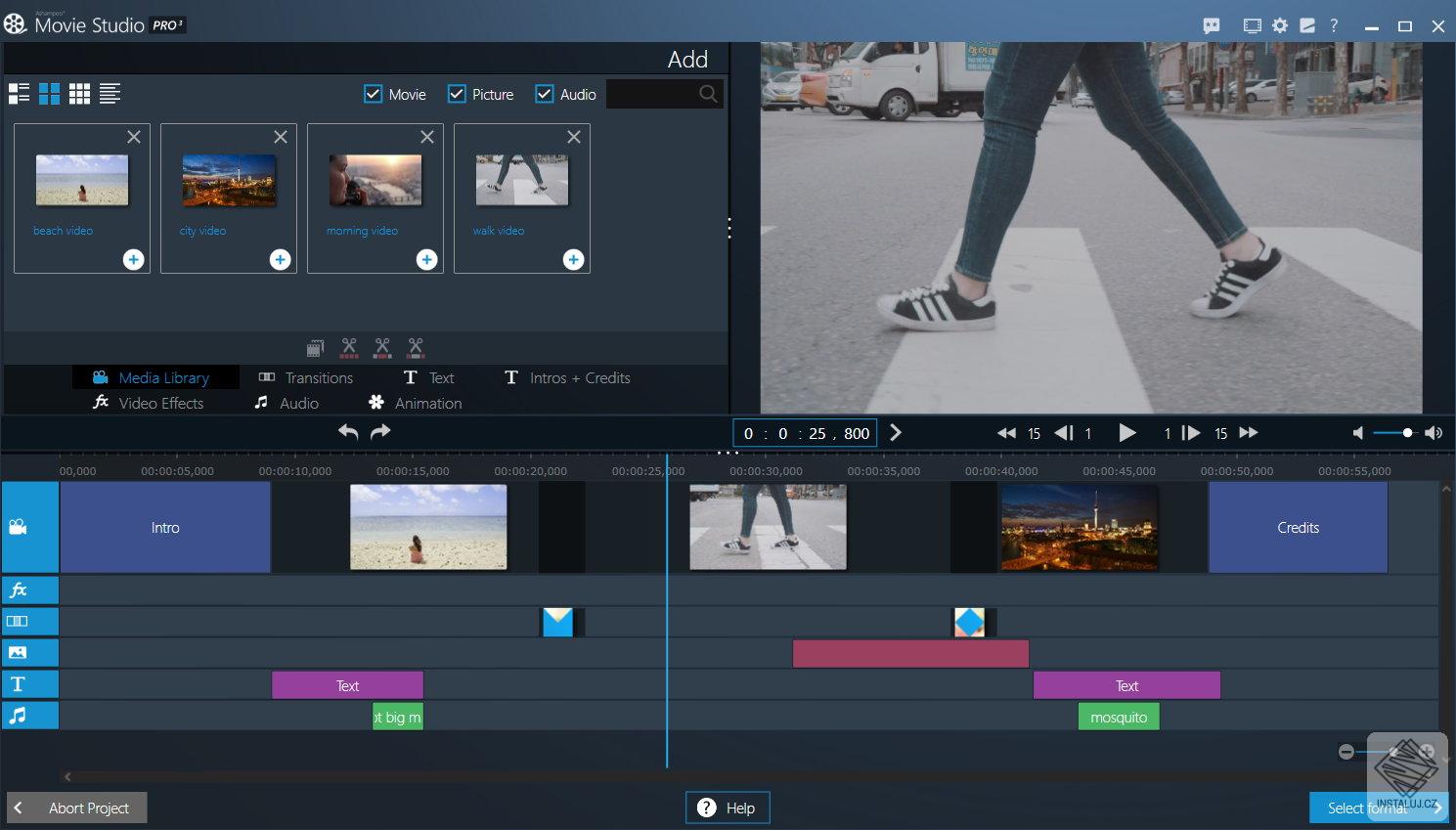
Task: Disable the Picture filter checkbox
Action: click(x=456, y=94)
